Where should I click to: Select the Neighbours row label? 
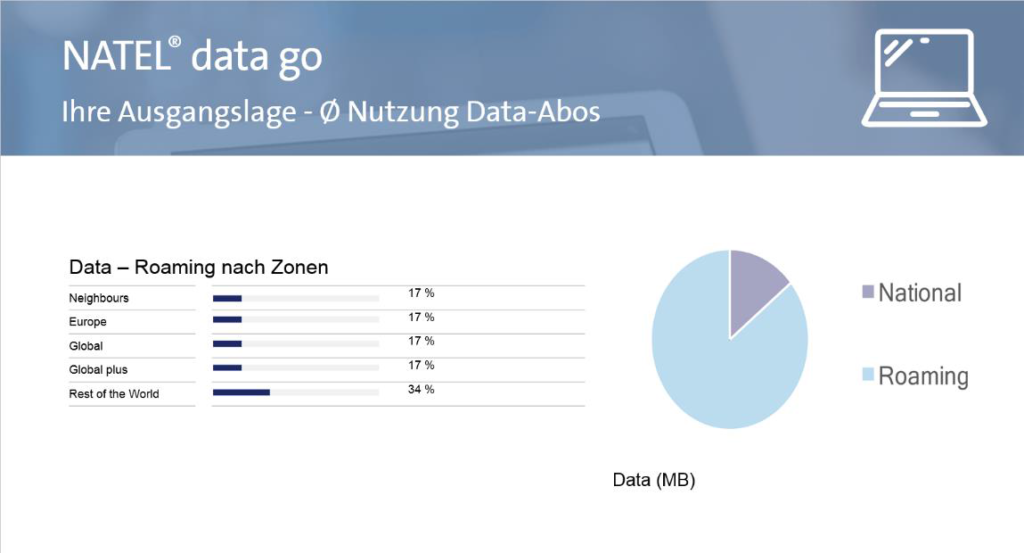99,298
